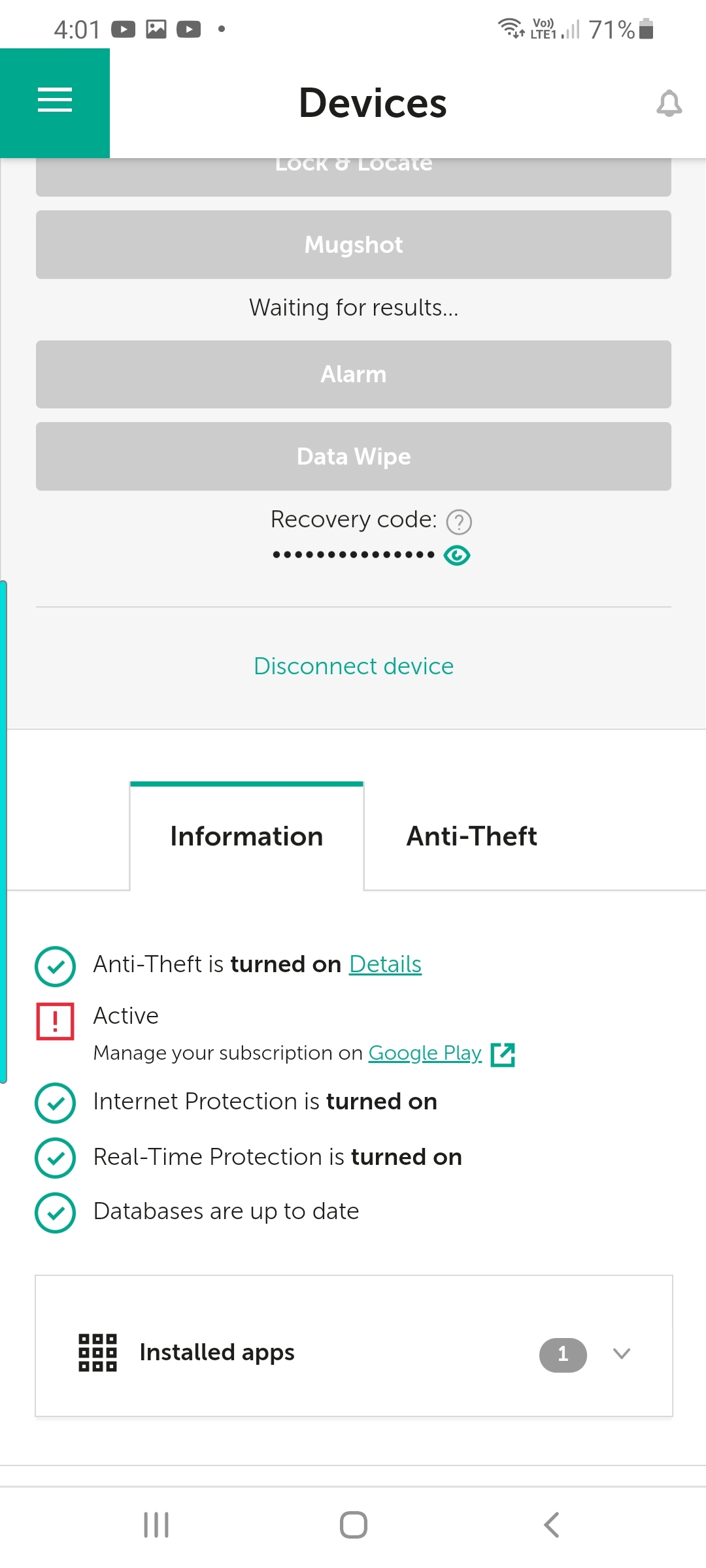
Task: Switch to the Anti-Theft tab
Action: pos(472,836)
